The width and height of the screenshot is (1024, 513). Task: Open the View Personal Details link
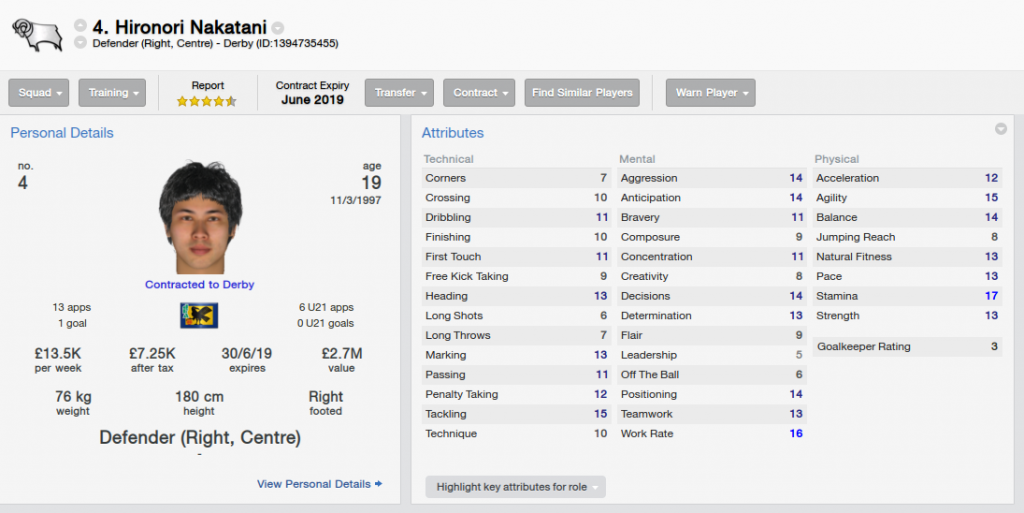click(x=314, y=484)
